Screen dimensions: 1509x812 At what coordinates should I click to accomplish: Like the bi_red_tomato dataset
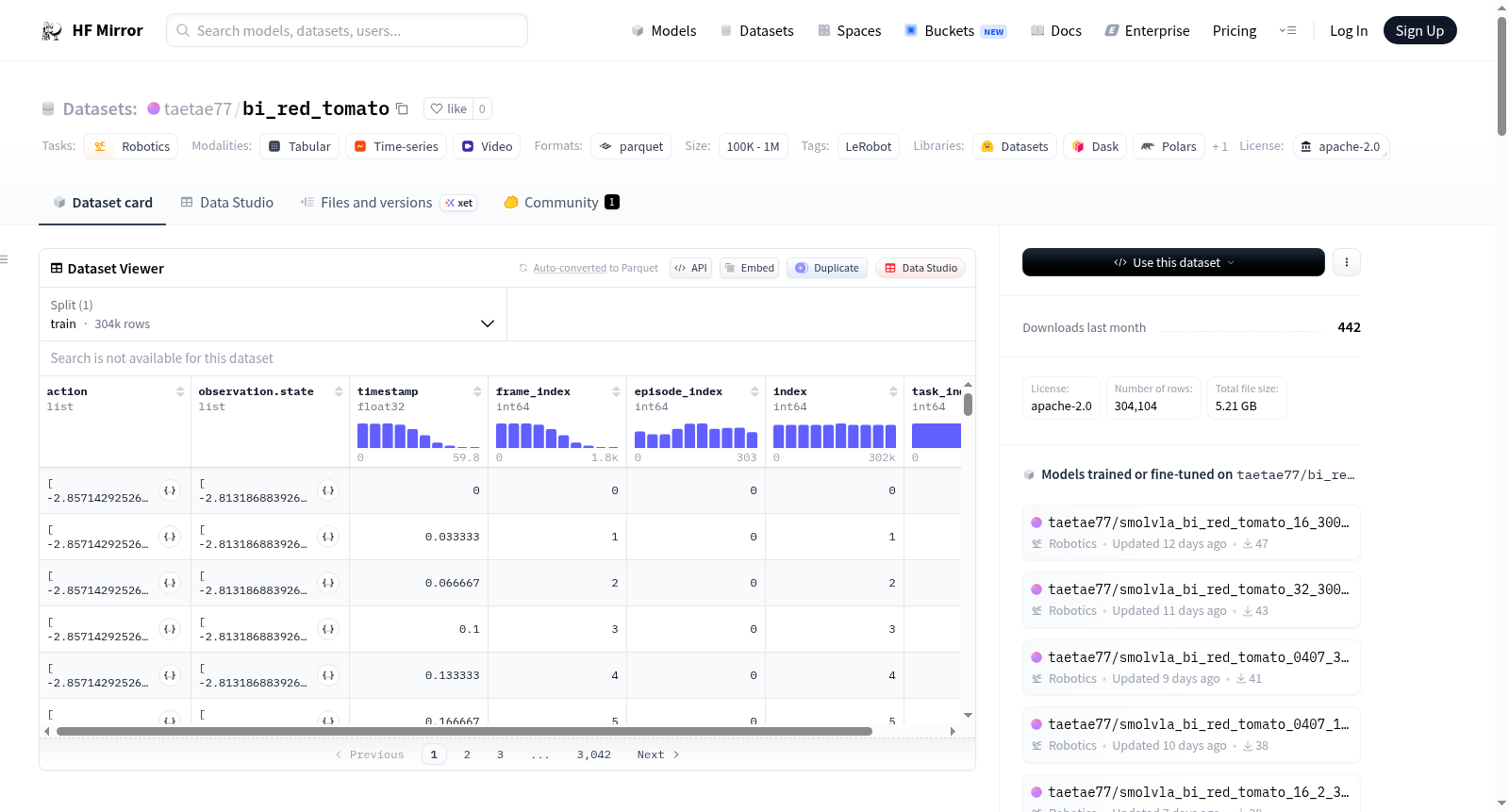[x=448, y=108]
